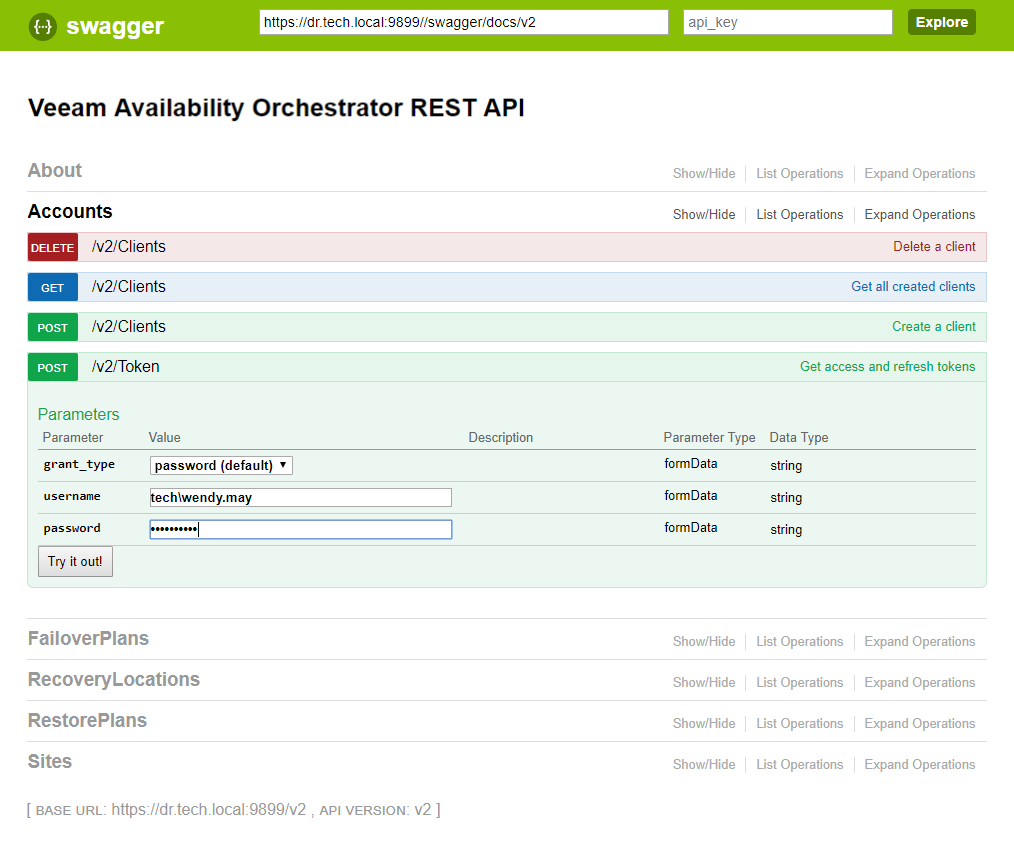This screenshot has width=1014, height=855.
Task: Click the 'Delete a client' description
Action: pyautogui.click(x=934, y=246)
